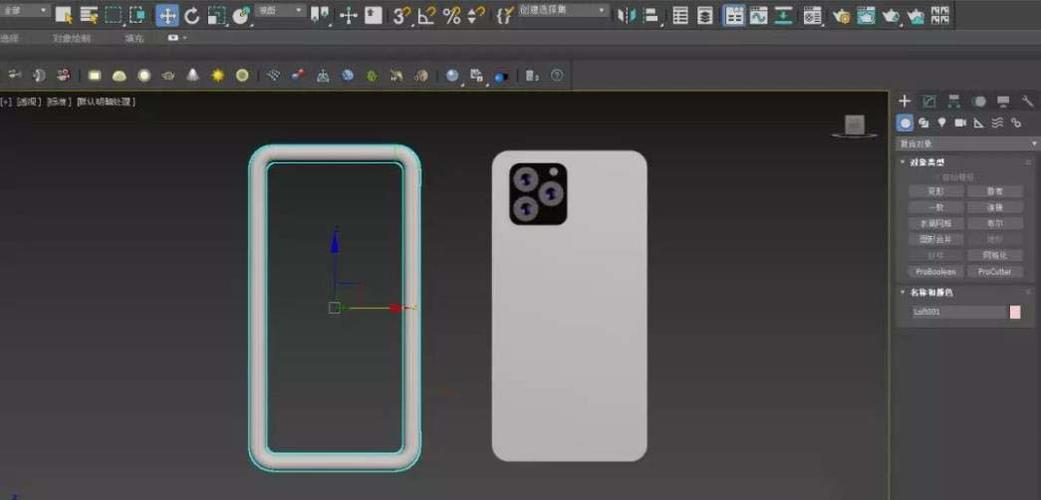
Task: Toggle Spinner Snap
Action: (475, 15)
